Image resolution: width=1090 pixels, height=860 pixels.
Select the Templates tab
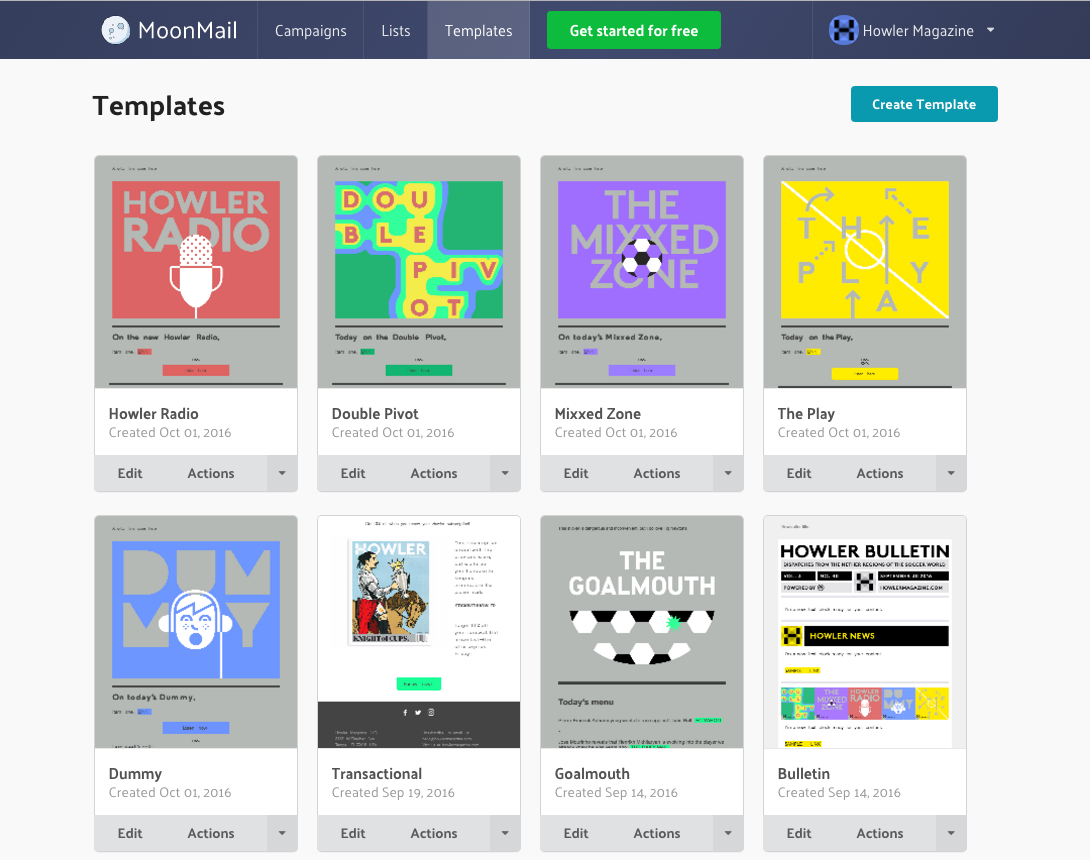click(x=478, y=30)
